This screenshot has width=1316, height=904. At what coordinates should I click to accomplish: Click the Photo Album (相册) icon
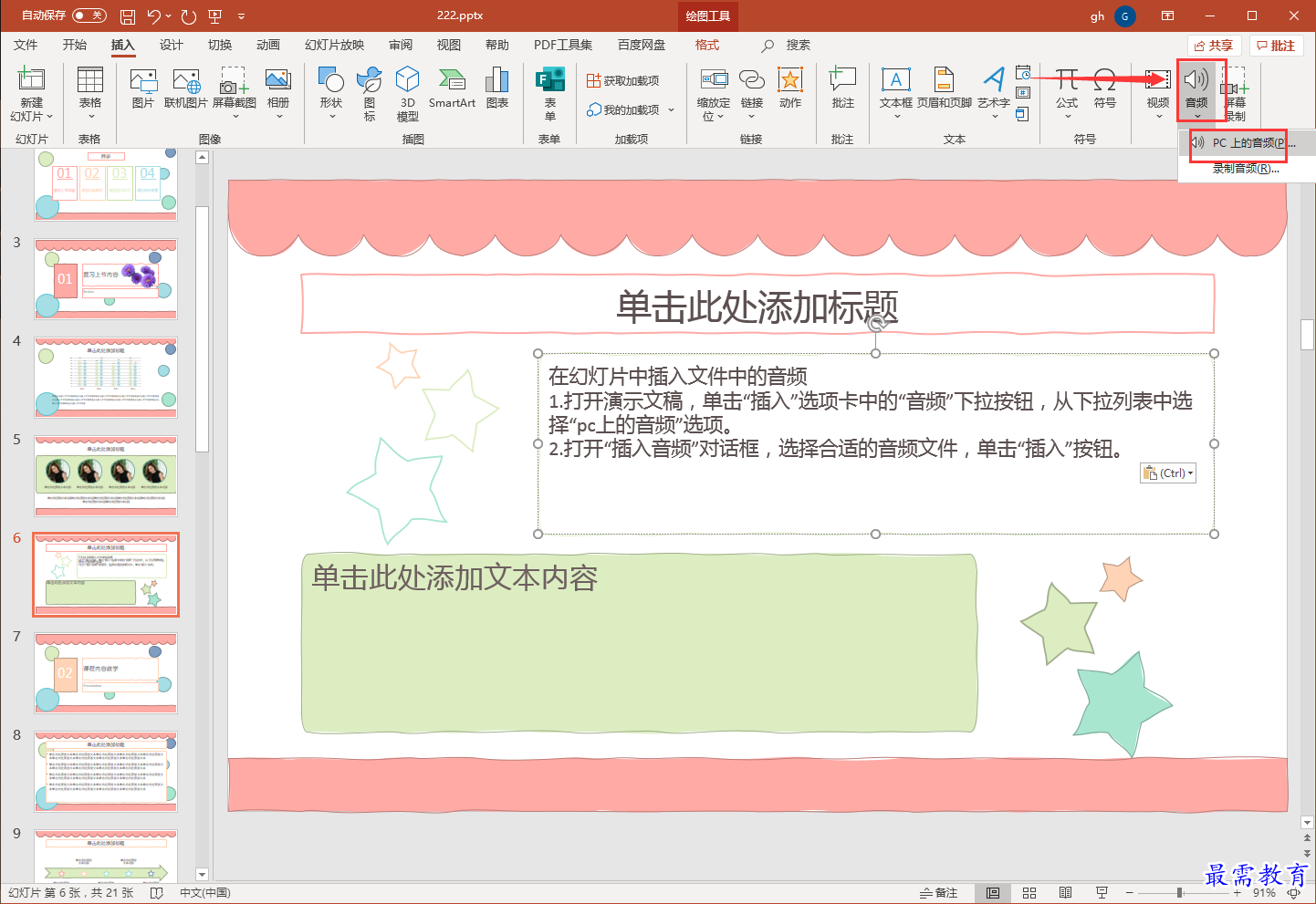tap(278, 80)
